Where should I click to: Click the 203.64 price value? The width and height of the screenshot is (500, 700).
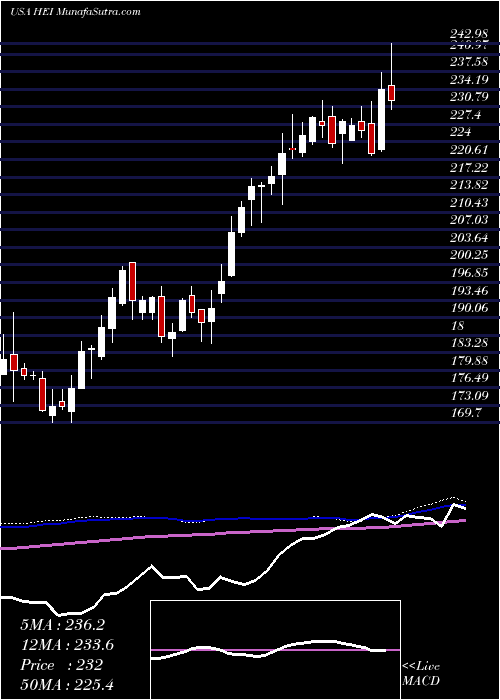pyautogui.click(x=470, y=238)
